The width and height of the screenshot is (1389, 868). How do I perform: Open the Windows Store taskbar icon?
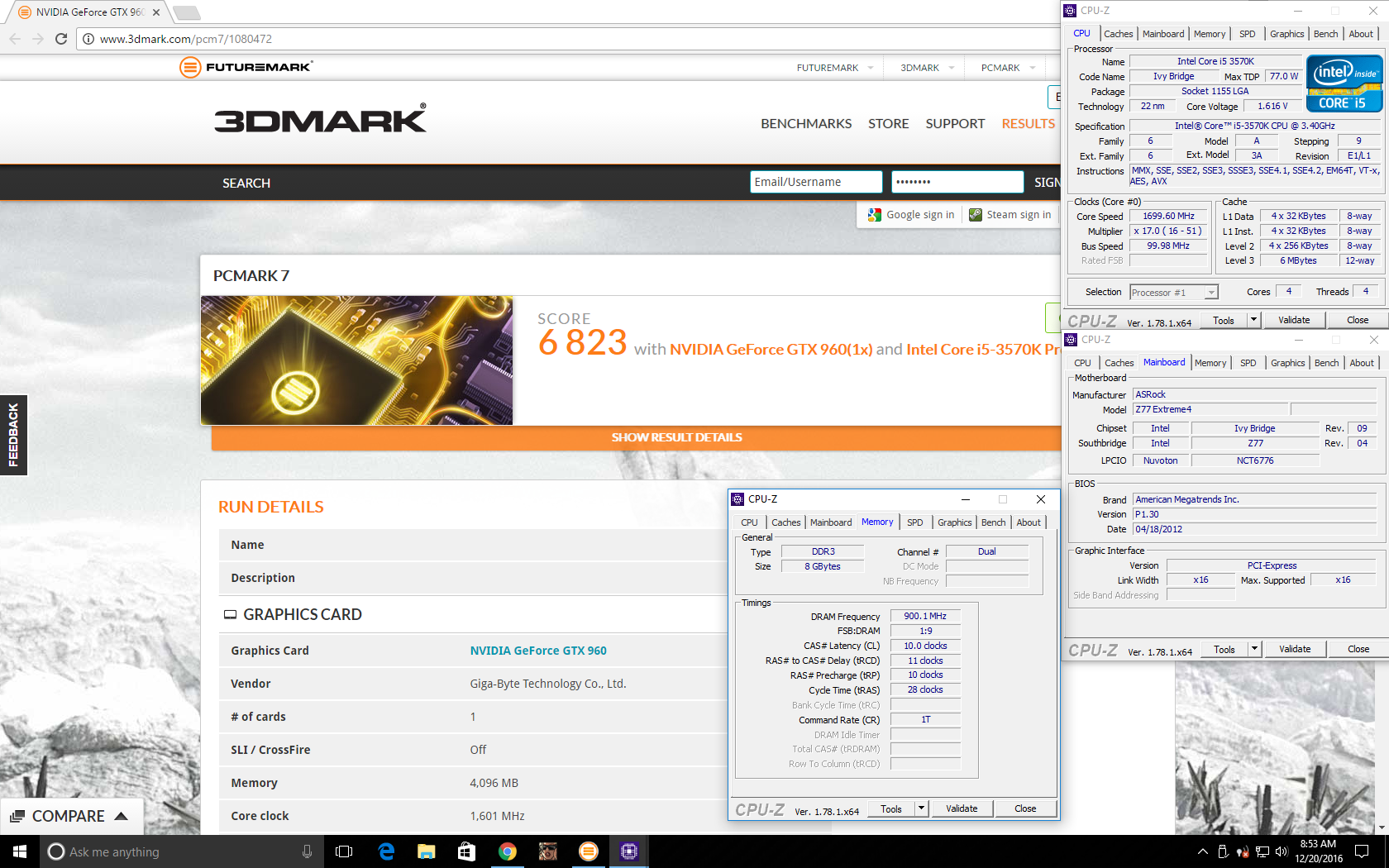coord(466,851)
